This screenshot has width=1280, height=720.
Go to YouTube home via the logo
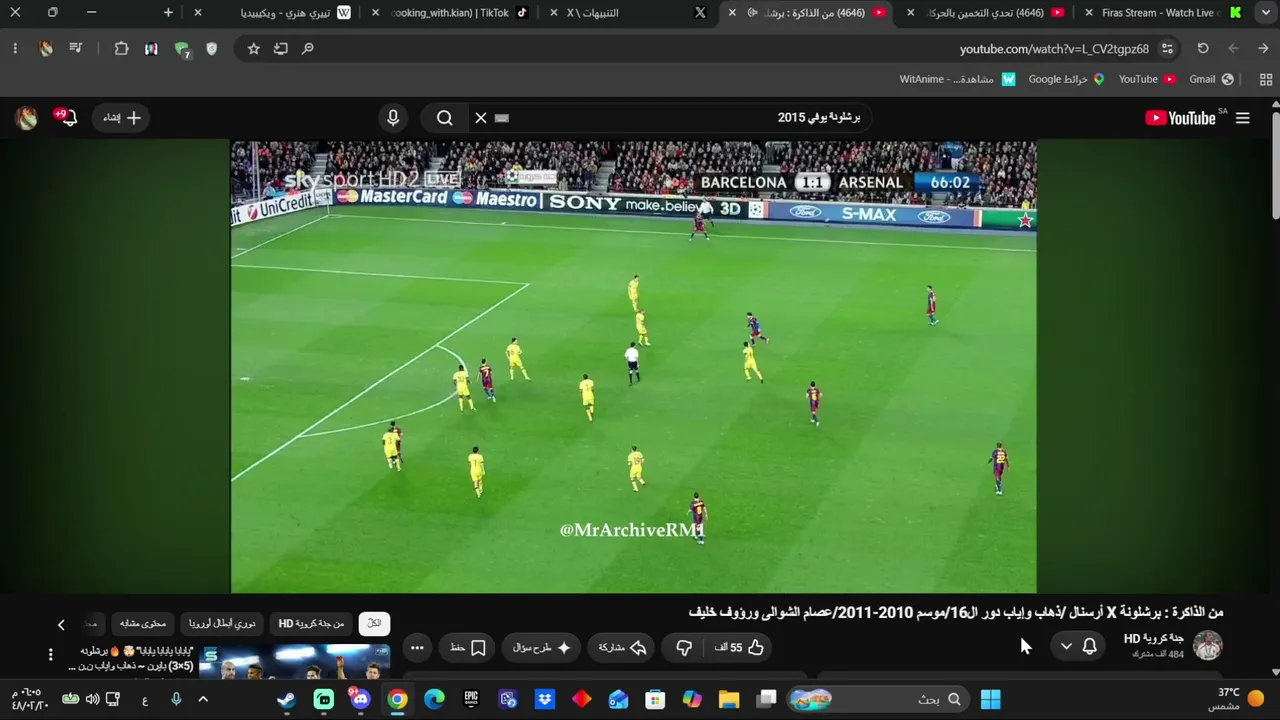[x=1181, y=118]
